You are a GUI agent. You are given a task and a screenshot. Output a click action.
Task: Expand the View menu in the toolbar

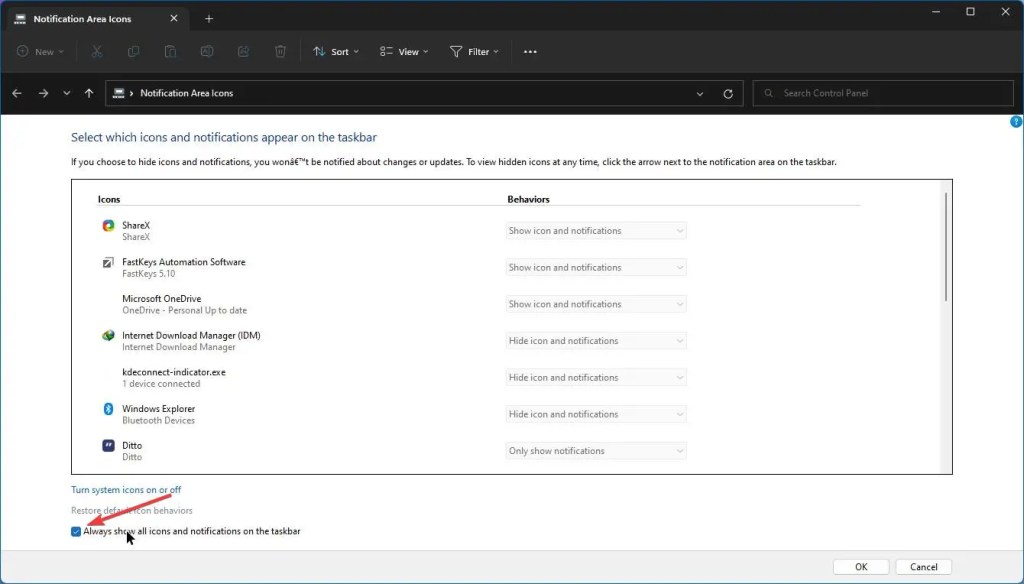[x=403, y=51]
